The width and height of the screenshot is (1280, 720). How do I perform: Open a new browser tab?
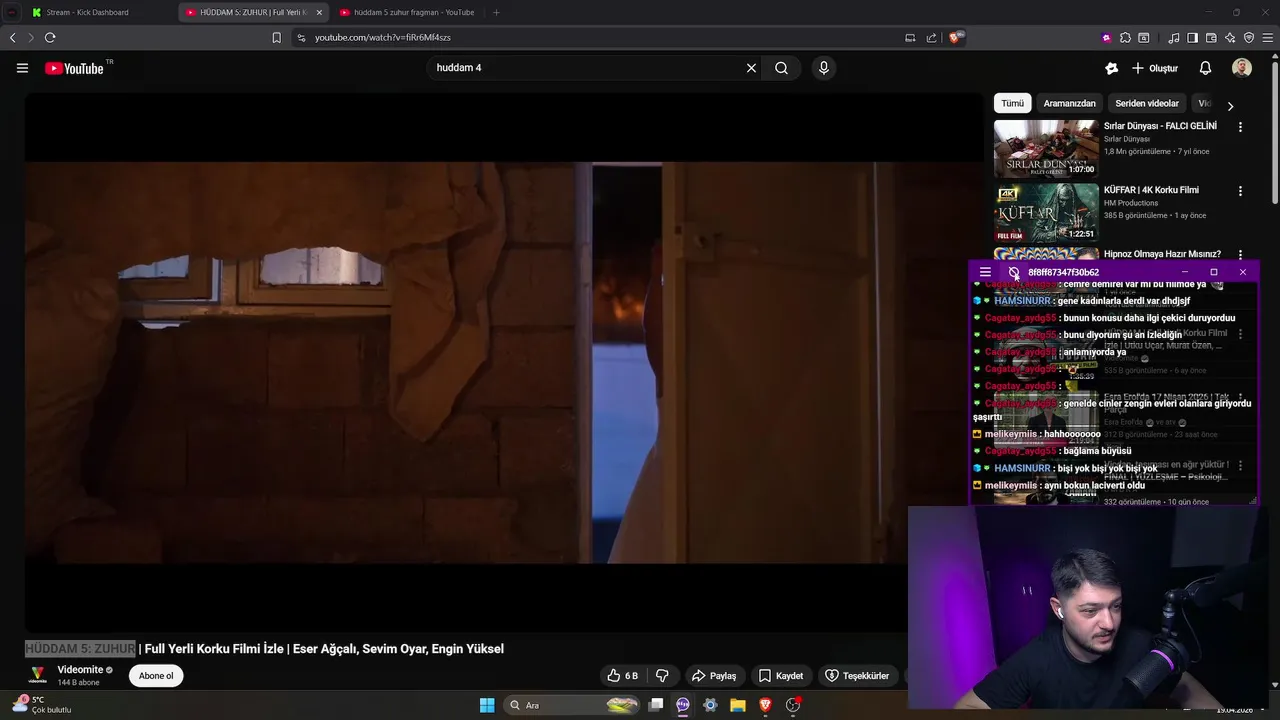pos(496,12)
